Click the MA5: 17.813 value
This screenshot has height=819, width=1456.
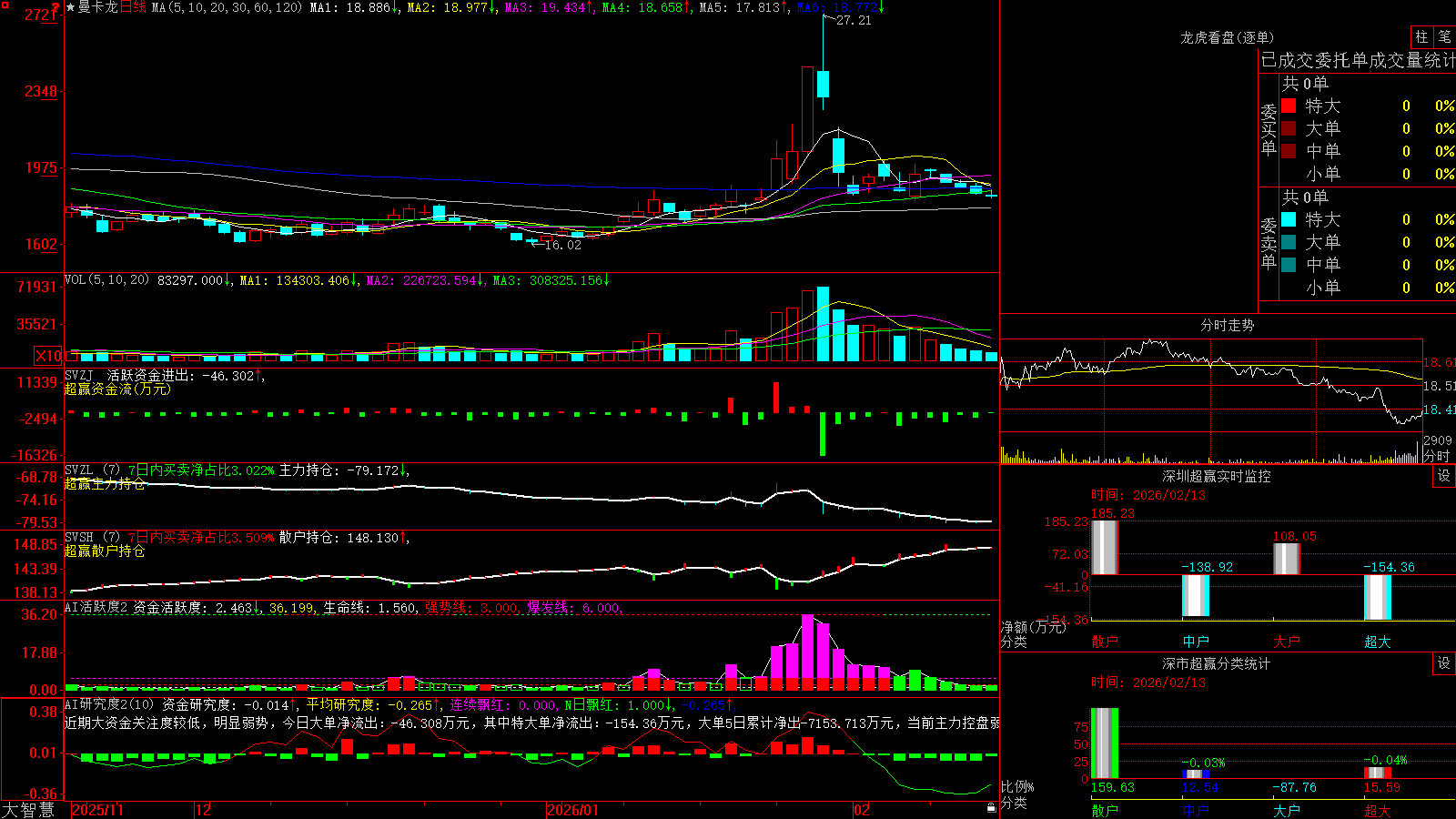(x=743, y=7)
